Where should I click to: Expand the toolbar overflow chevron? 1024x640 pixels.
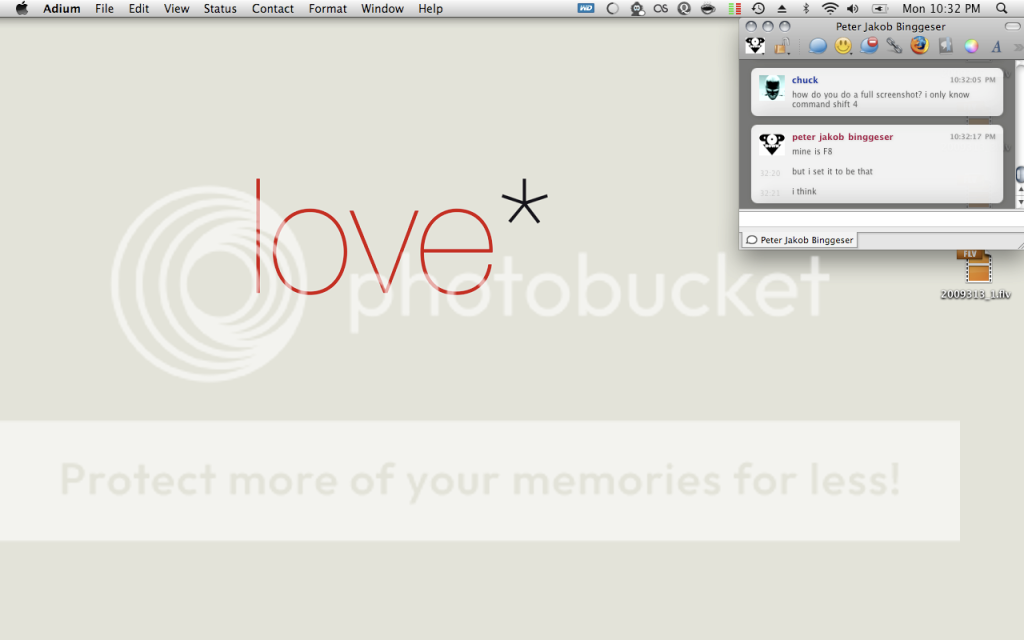tap(1018, 46)
